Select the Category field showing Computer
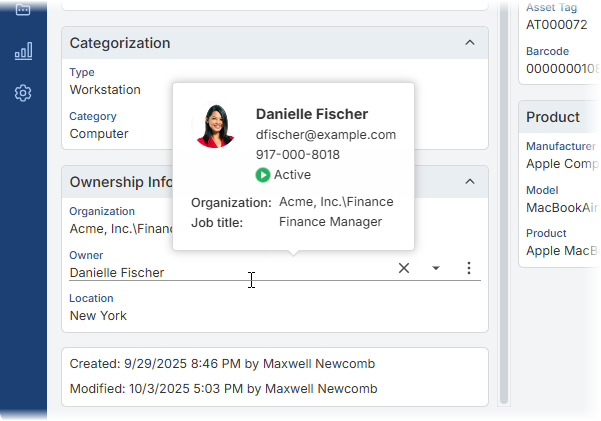 tap(99, 133)
